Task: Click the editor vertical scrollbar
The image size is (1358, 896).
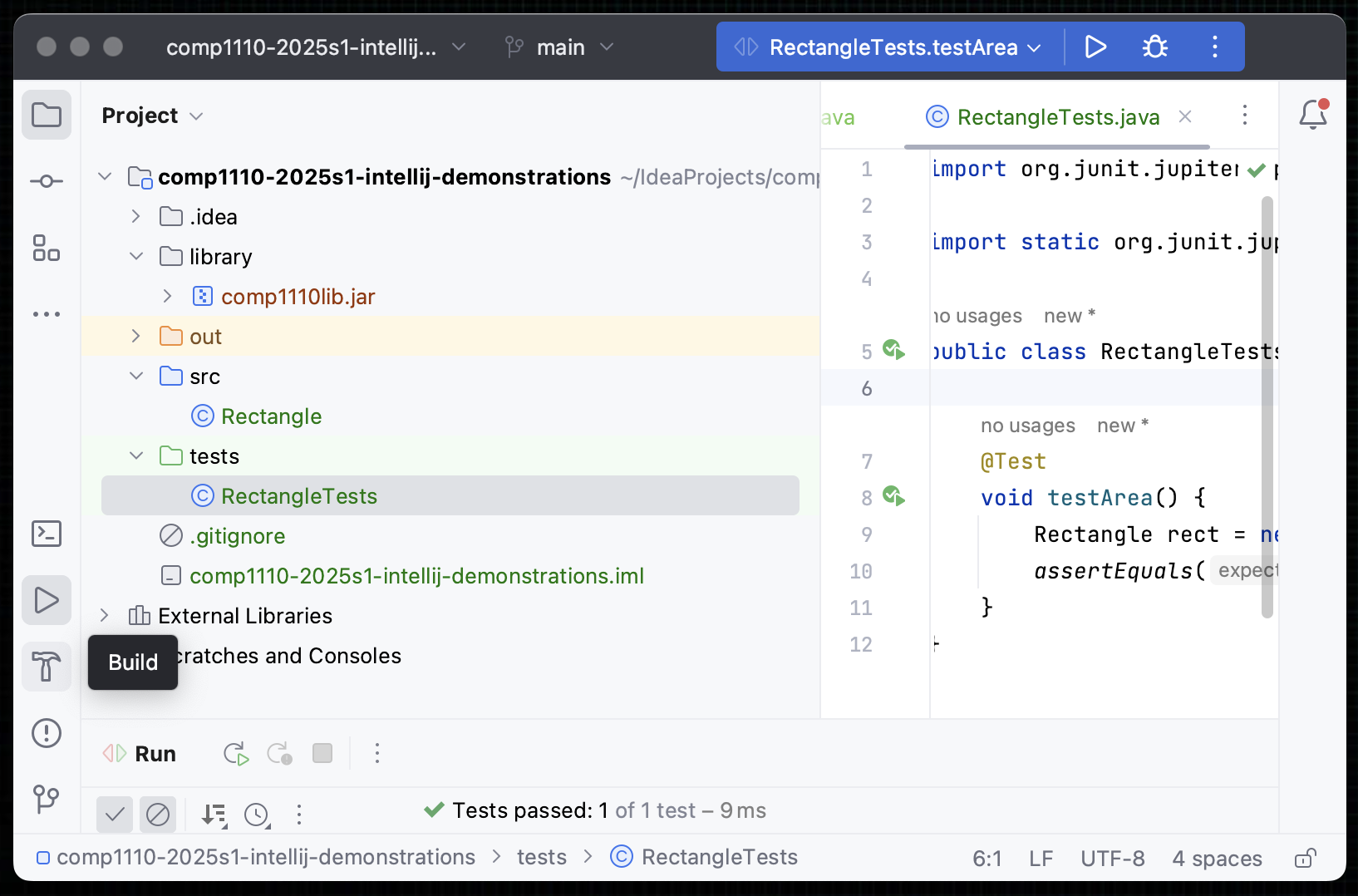Action: (1267, 407)
